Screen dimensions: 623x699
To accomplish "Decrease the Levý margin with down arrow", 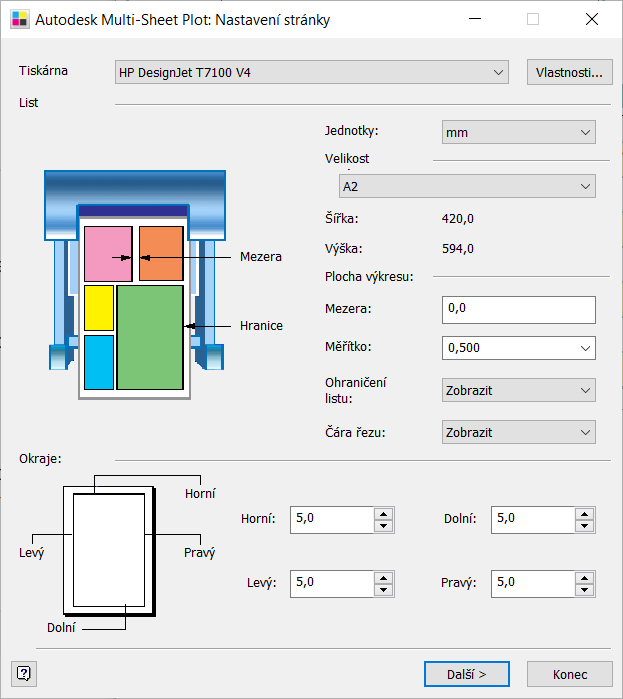I will tap(383, 590).
